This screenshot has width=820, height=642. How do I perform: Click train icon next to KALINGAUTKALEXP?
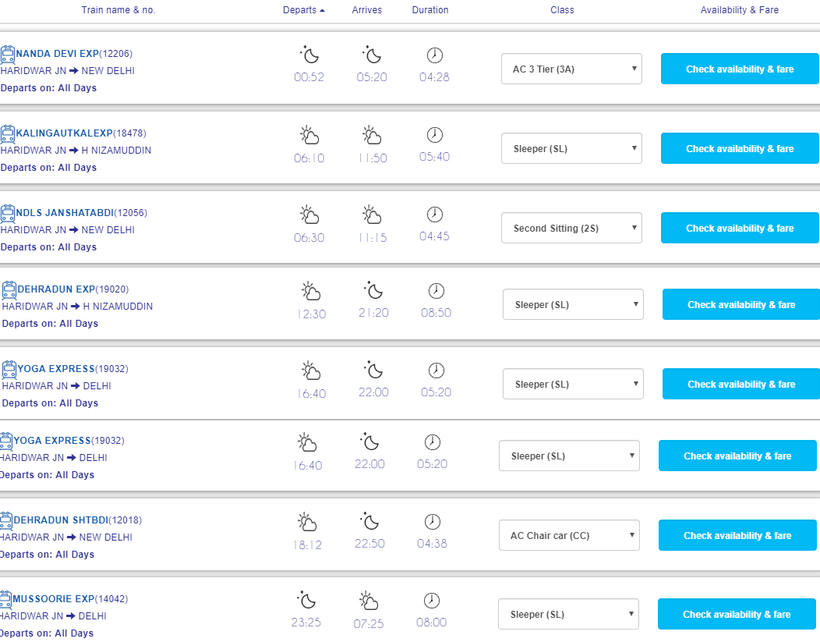coord(8,133)
